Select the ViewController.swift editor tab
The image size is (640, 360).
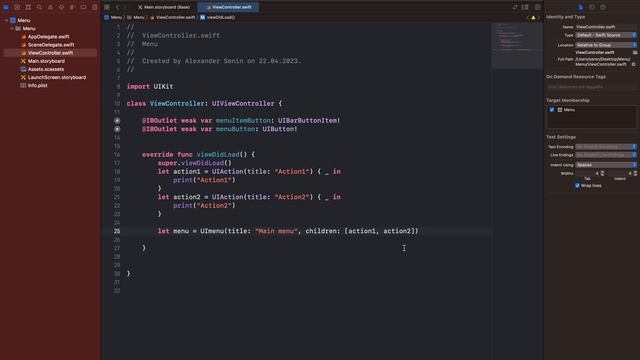click(229, 7)
